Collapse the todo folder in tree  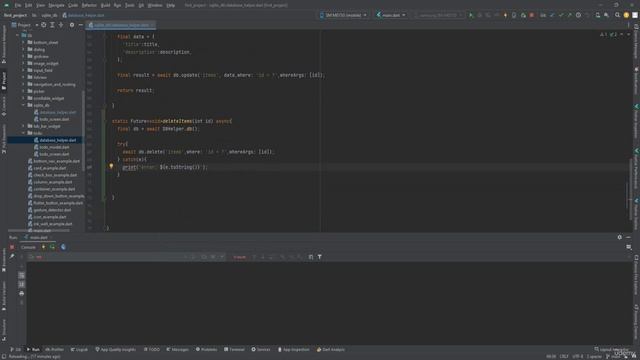pos(24,133)
